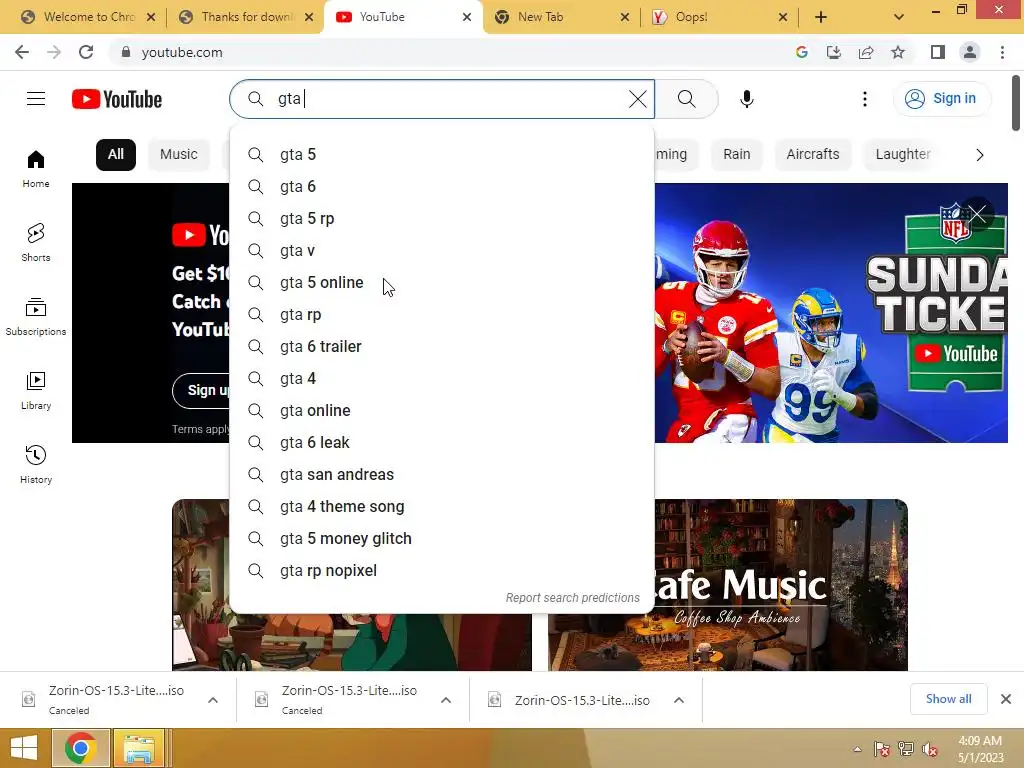The width and height of the screenshot is (1024, 768).
Task: Open the Windows Start menu
Action: click(24, 748)
